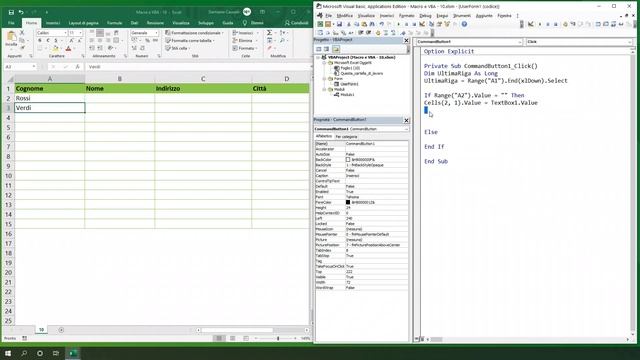Screen dimensions: 640x360
Task: Toggle folders icon in the Project panel
Action: [x=336, y=49]
